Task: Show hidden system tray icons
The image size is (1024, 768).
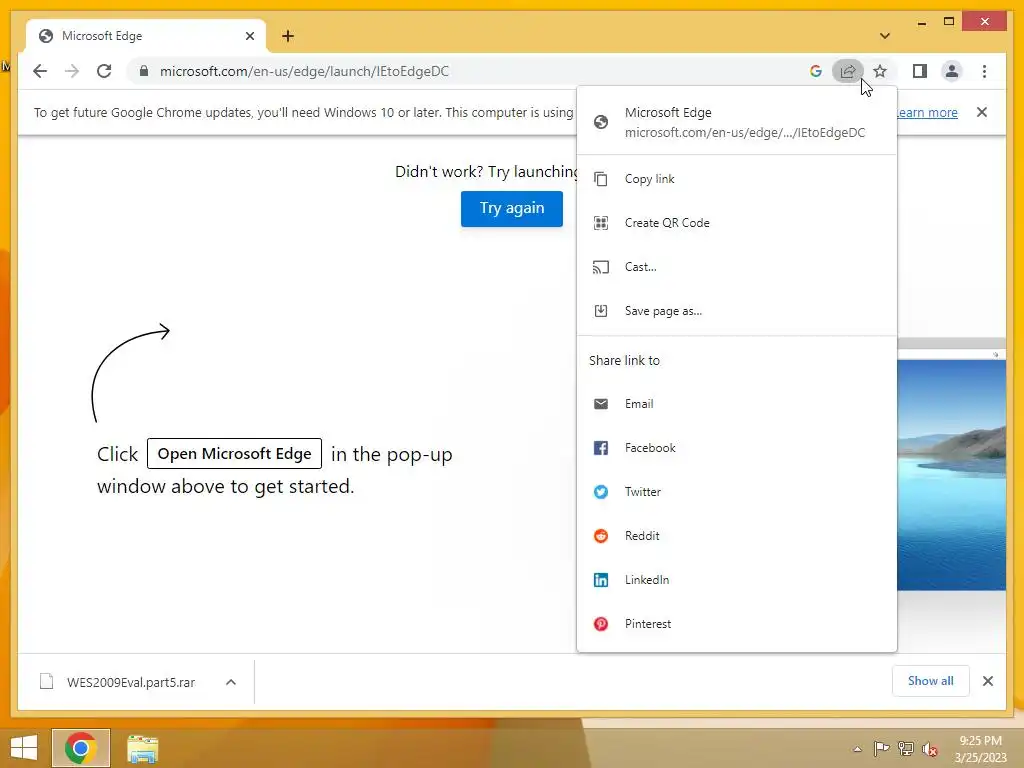Action: point(857,749)
